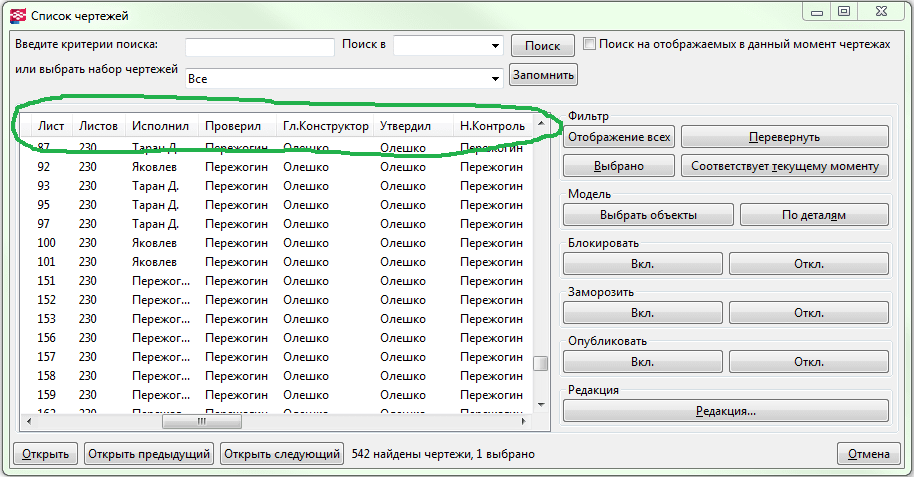
Task: Click the 'Отмена' button
Action: (869, 454)
